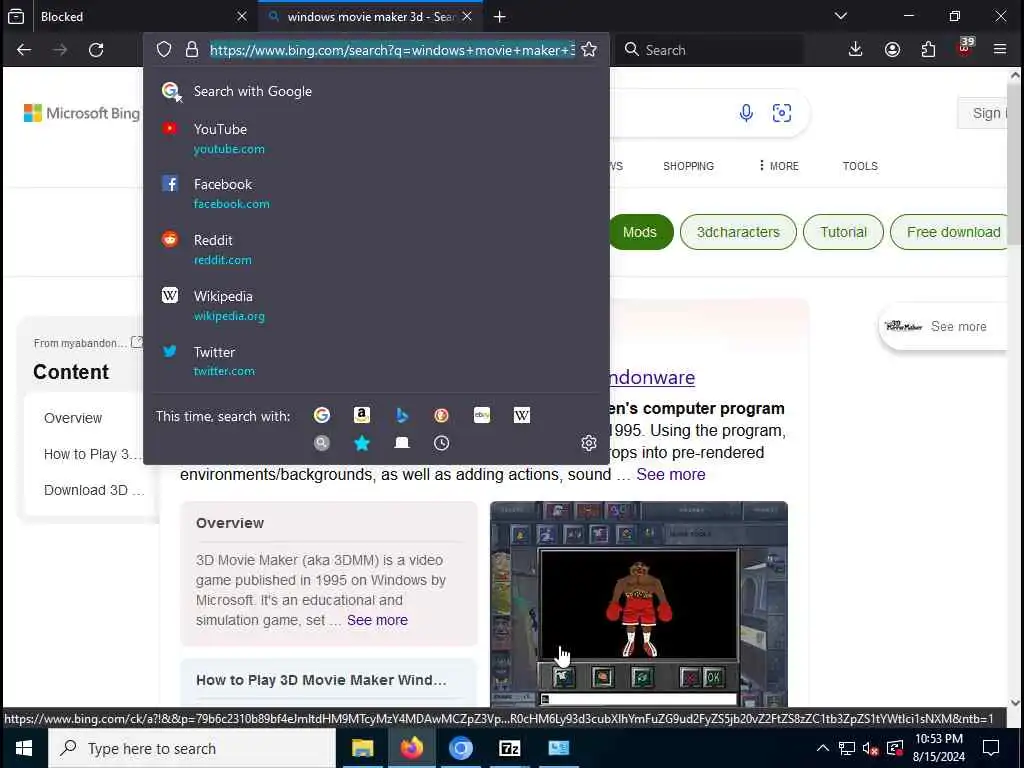
Task: Choose Reddit from the suggestions
Action: 376,249
